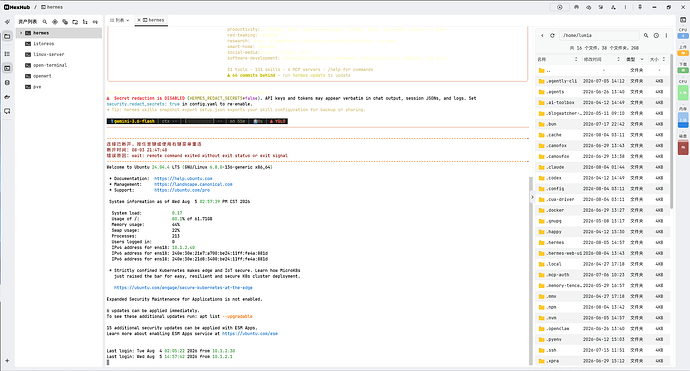Screen dimensions: 690x371
Task: Open the title bar vertical dots menu
Action: [x=625, y=7]
